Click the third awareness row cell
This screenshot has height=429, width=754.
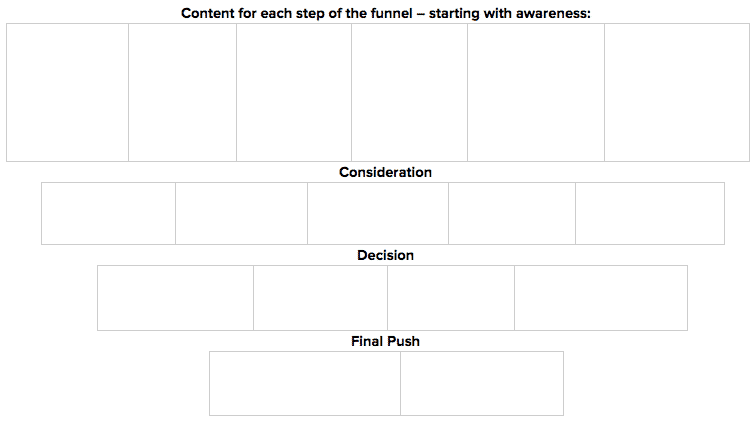pos(294,92)
